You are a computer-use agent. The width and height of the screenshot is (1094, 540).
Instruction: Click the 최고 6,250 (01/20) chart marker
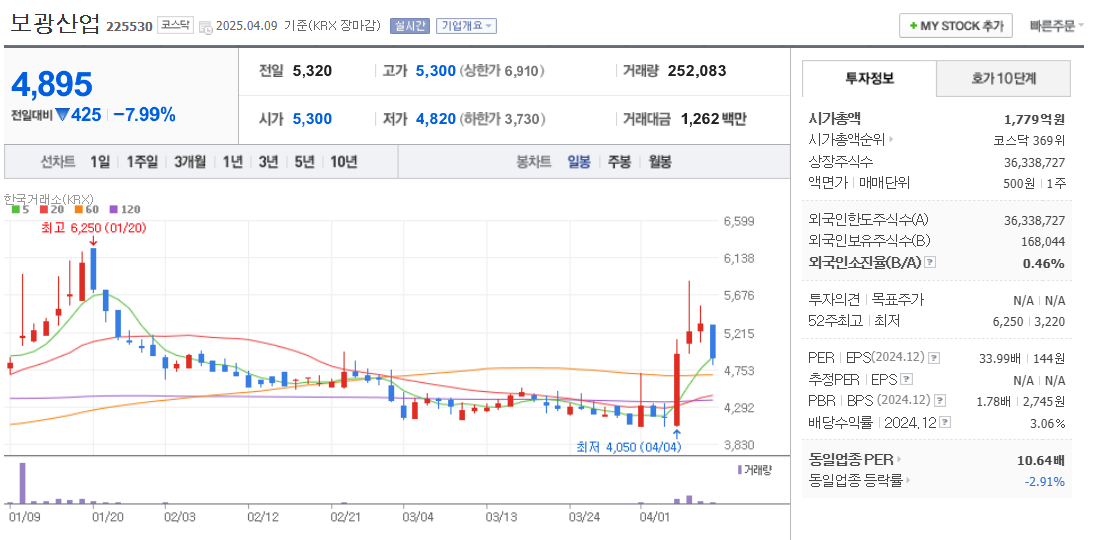coord(93,227)
